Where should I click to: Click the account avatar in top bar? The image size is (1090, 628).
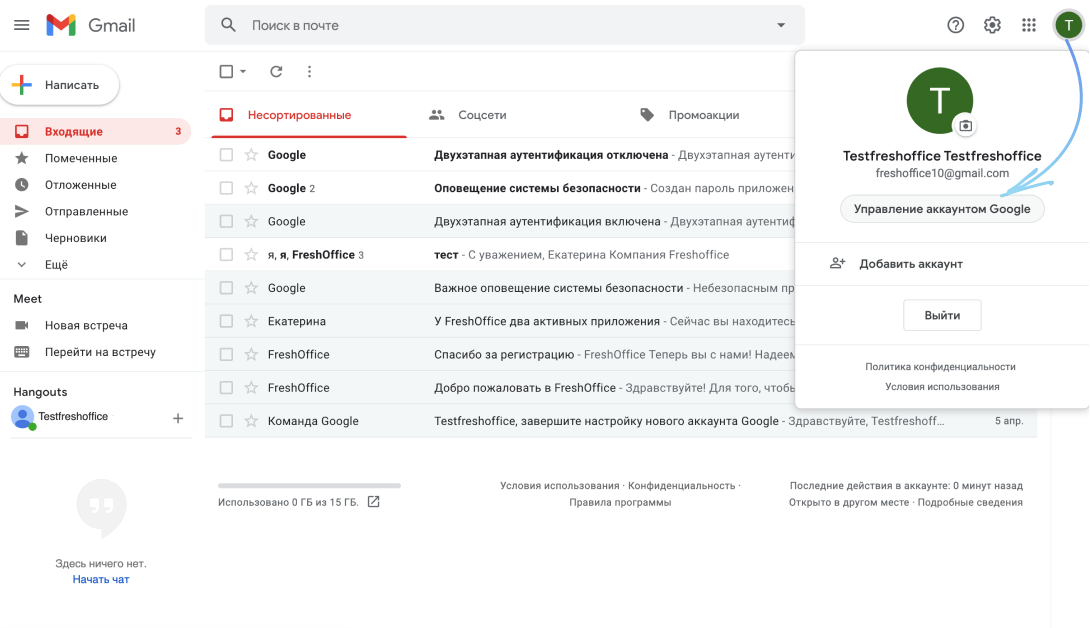[1068, 25]
